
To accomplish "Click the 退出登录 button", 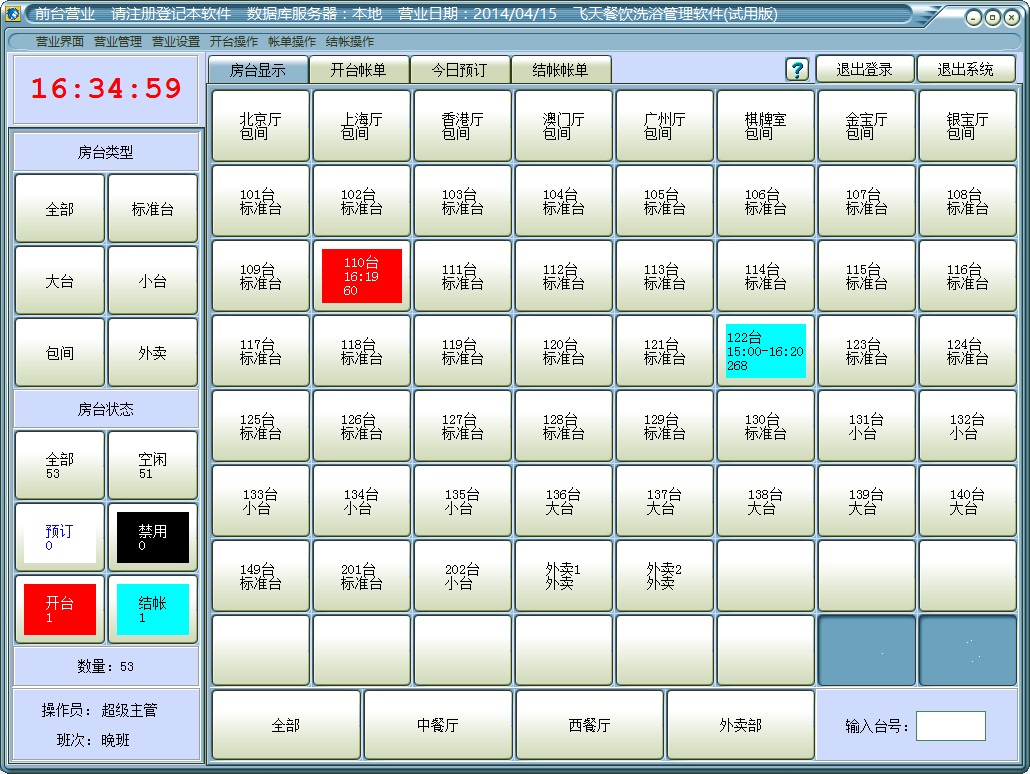I will [864, 69].
